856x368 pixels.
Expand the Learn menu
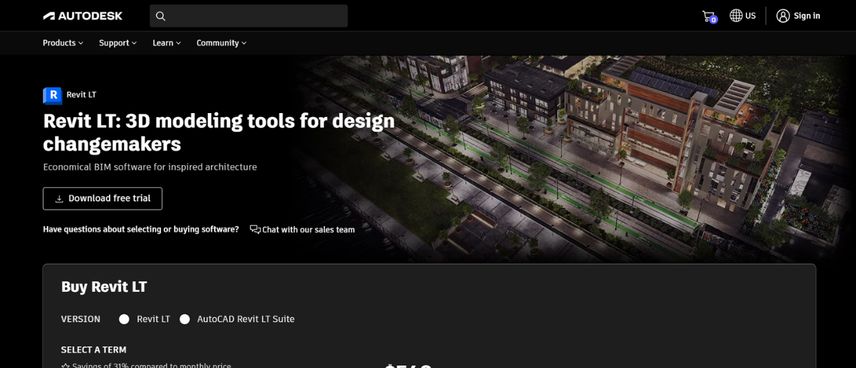[167, 43]
